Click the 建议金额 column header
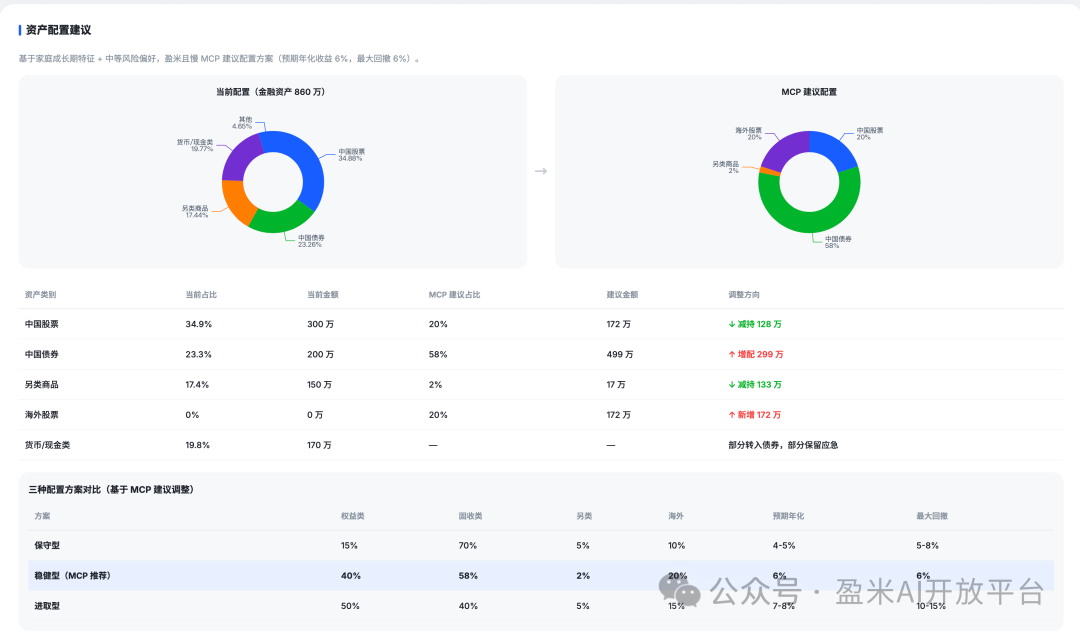This screenshot has width=1080, height=635. pos(623,295)
